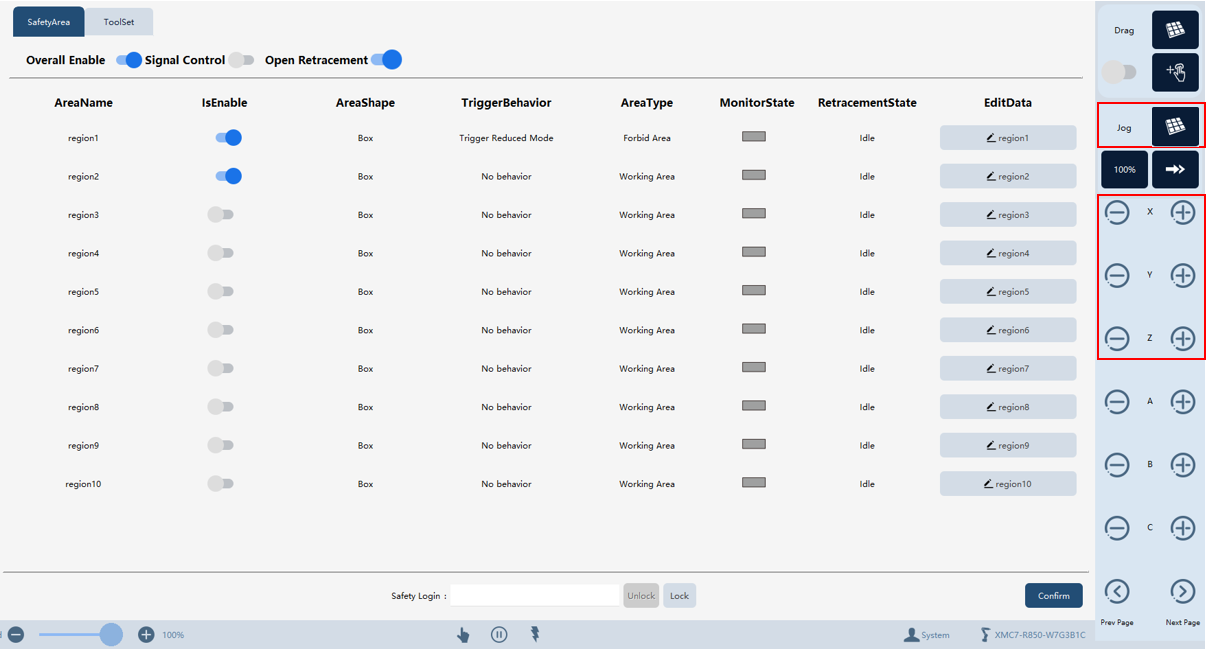The image size is (1206, 650).
Task: Click the bottom zoom slider handle
Action: (111, 634)
